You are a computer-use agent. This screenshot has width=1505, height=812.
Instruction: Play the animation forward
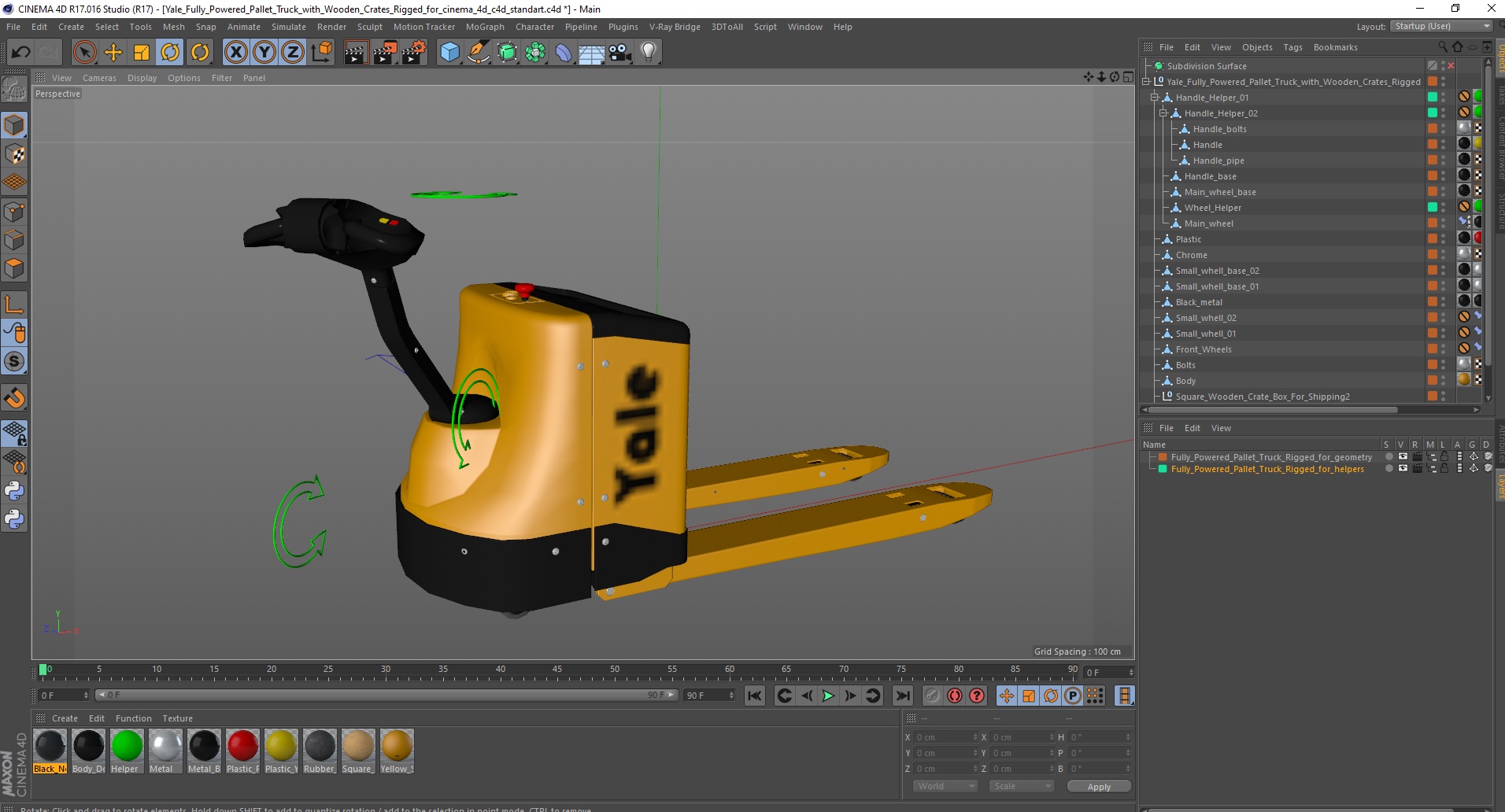coord(828,696)
